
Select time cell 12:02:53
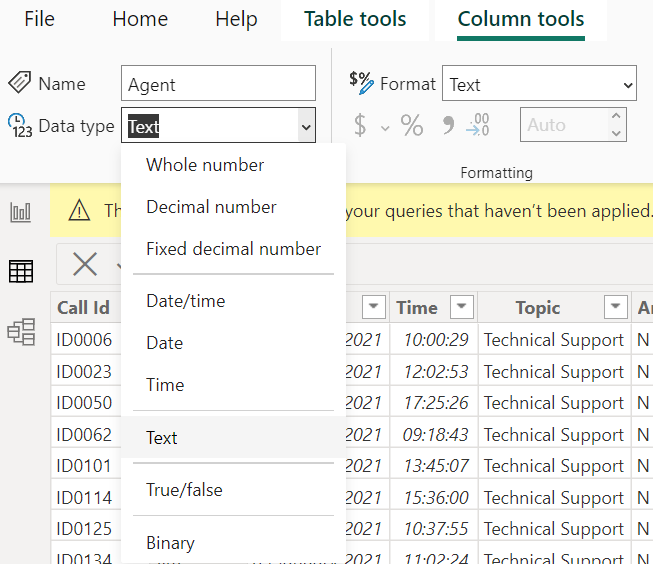pos(436,371)
